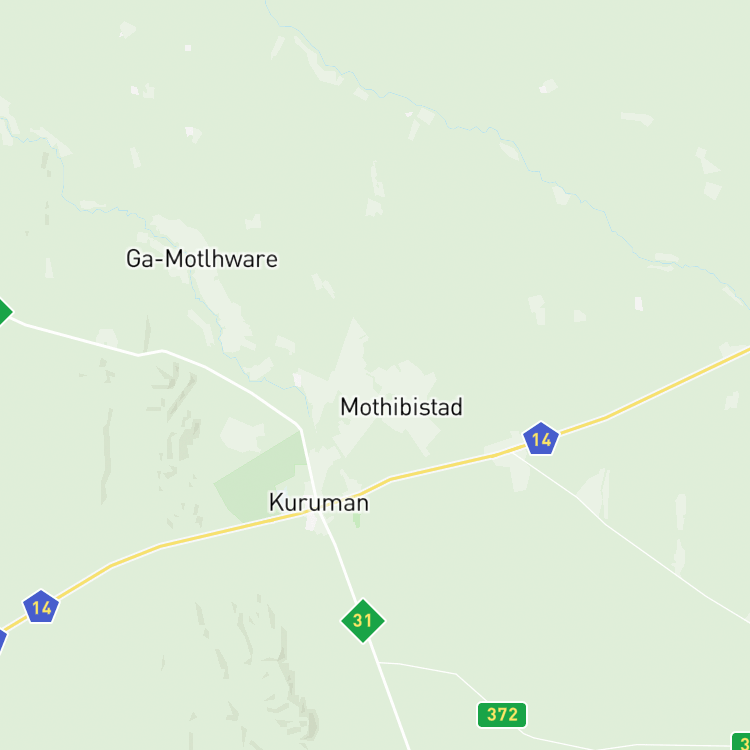Select the green 372 route shield
Image resolution: width=750 pixels, height=750 pixels.
tap(502, 715)
